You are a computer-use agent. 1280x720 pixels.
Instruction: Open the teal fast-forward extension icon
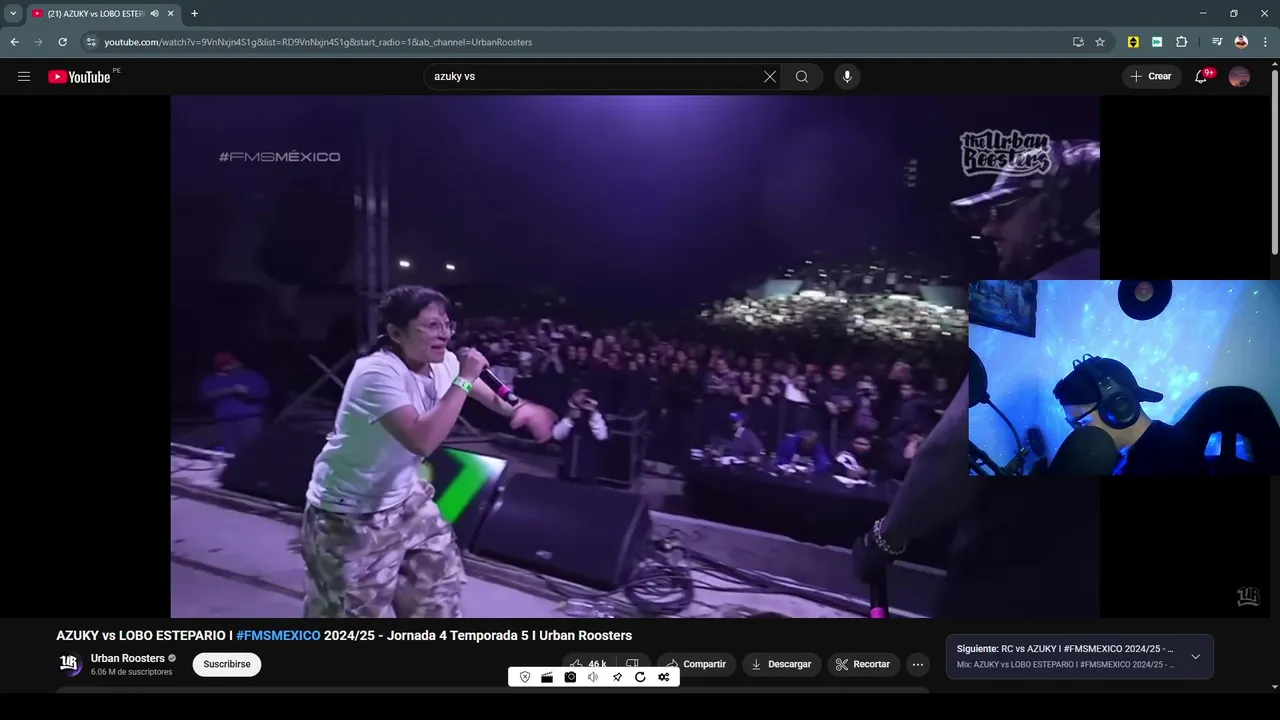[x=1157, y=42]
